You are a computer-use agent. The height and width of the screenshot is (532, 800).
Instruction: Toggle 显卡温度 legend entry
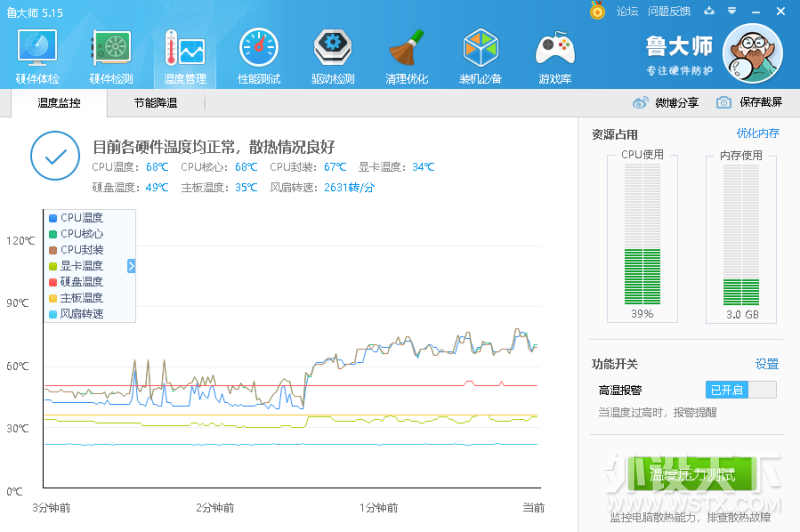click(76, 266)
